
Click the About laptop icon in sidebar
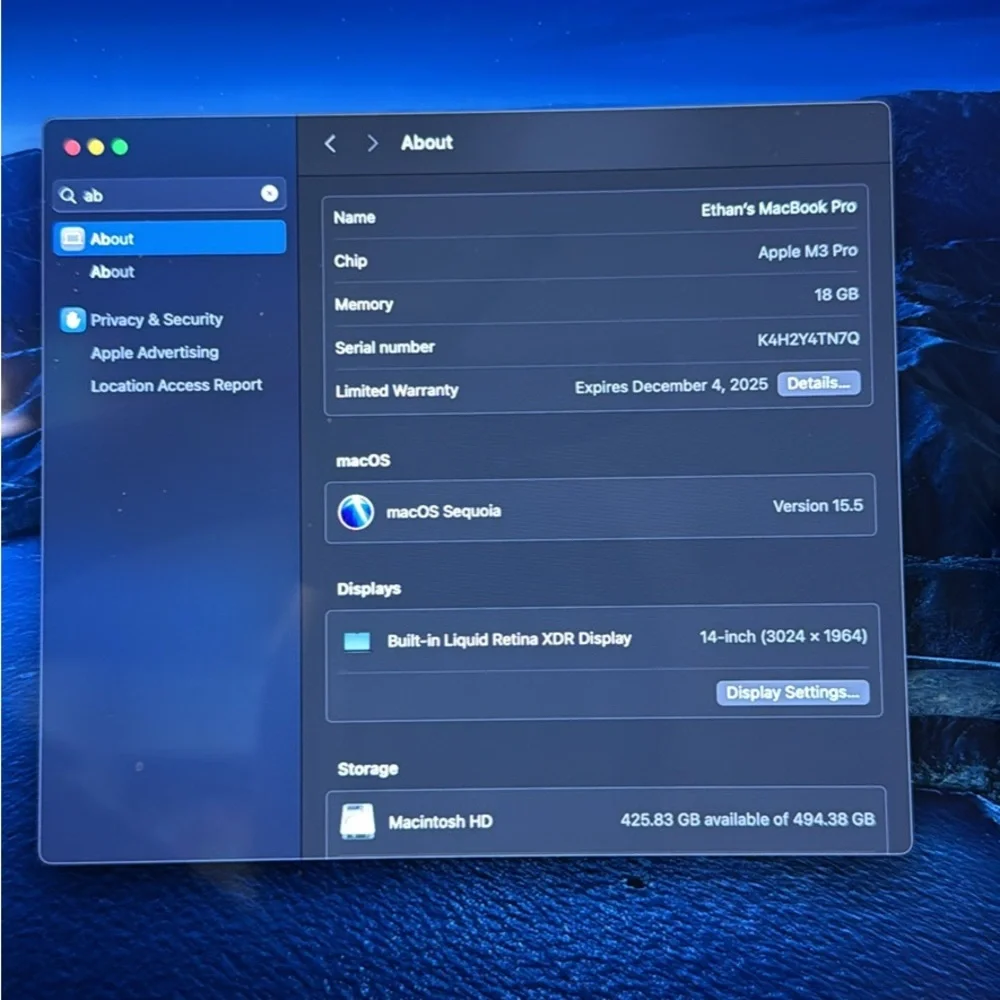72,239
